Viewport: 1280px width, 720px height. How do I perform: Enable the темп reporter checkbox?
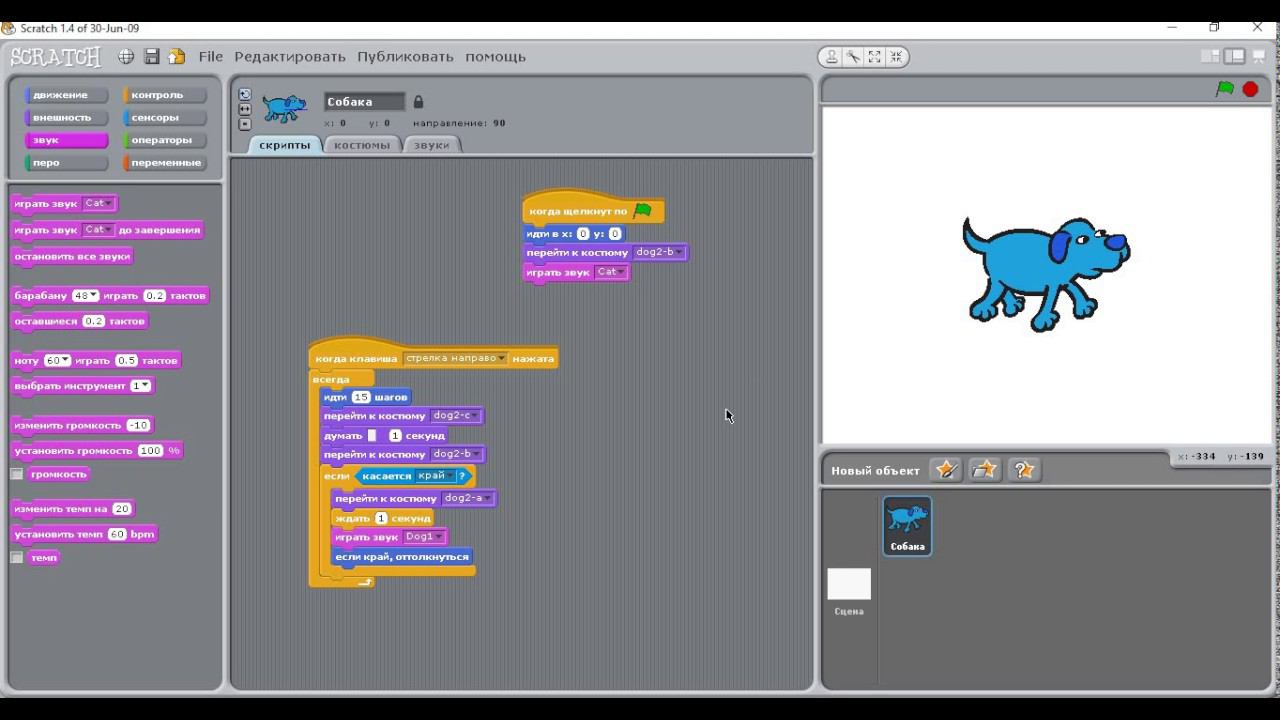17,557
